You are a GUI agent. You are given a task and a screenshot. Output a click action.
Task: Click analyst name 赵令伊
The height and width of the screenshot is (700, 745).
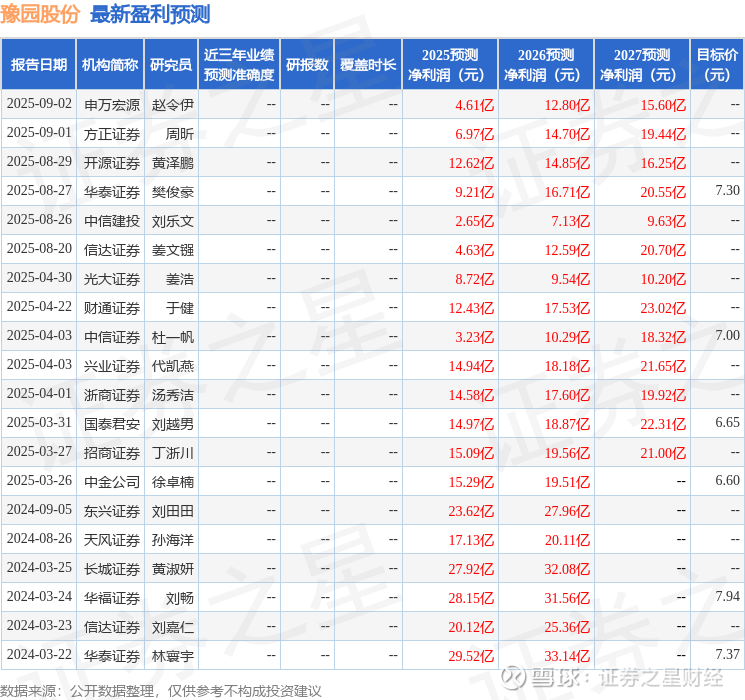pos(172,105)
